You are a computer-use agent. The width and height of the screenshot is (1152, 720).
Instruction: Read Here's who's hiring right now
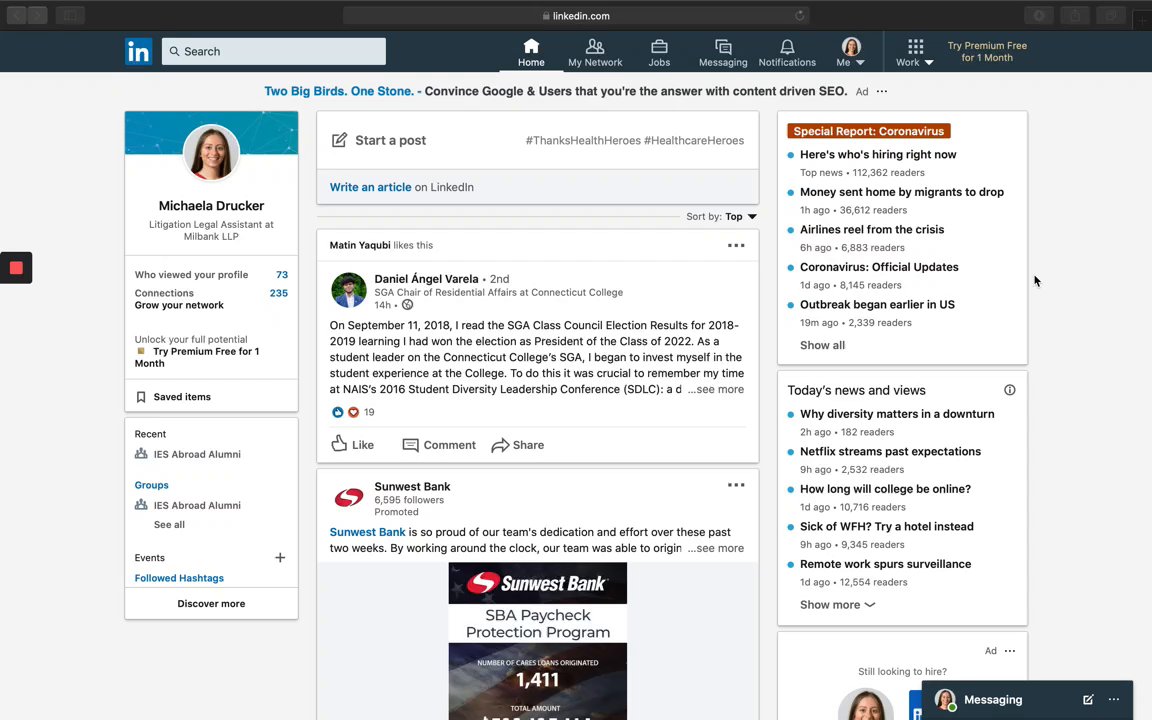click(x=878, y=154)
